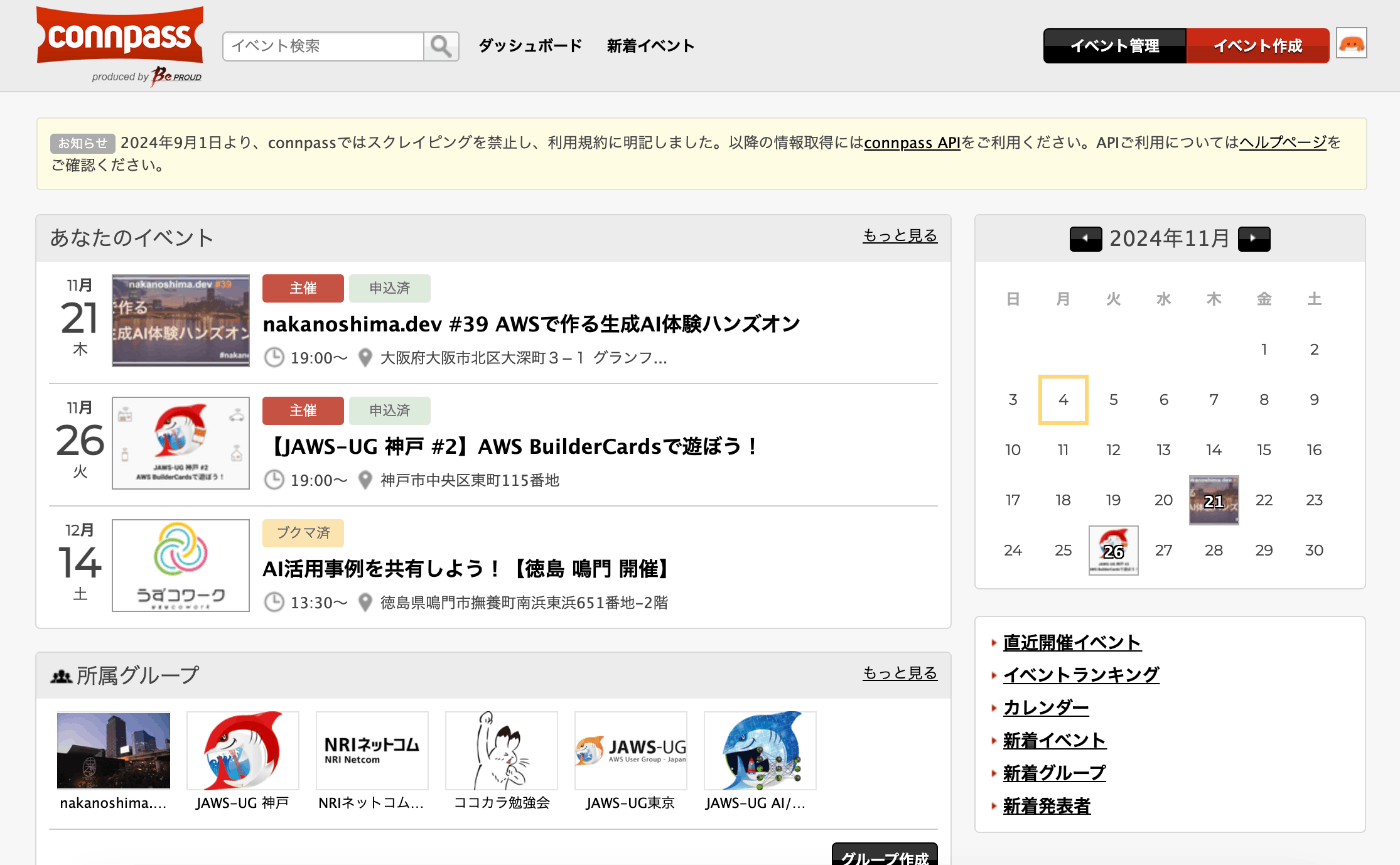Select calendar date 30
This screenshot has width=1400, height=865.
[x=1314, y=550]
